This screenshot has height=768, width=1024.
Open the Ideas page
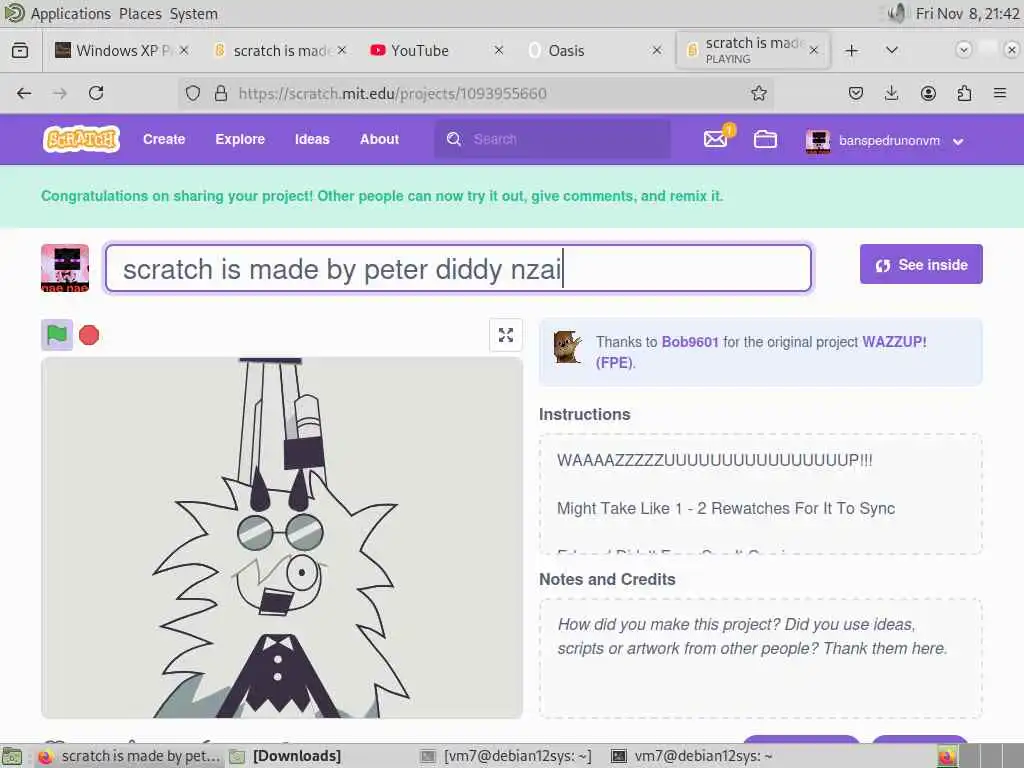click(312, 139)
